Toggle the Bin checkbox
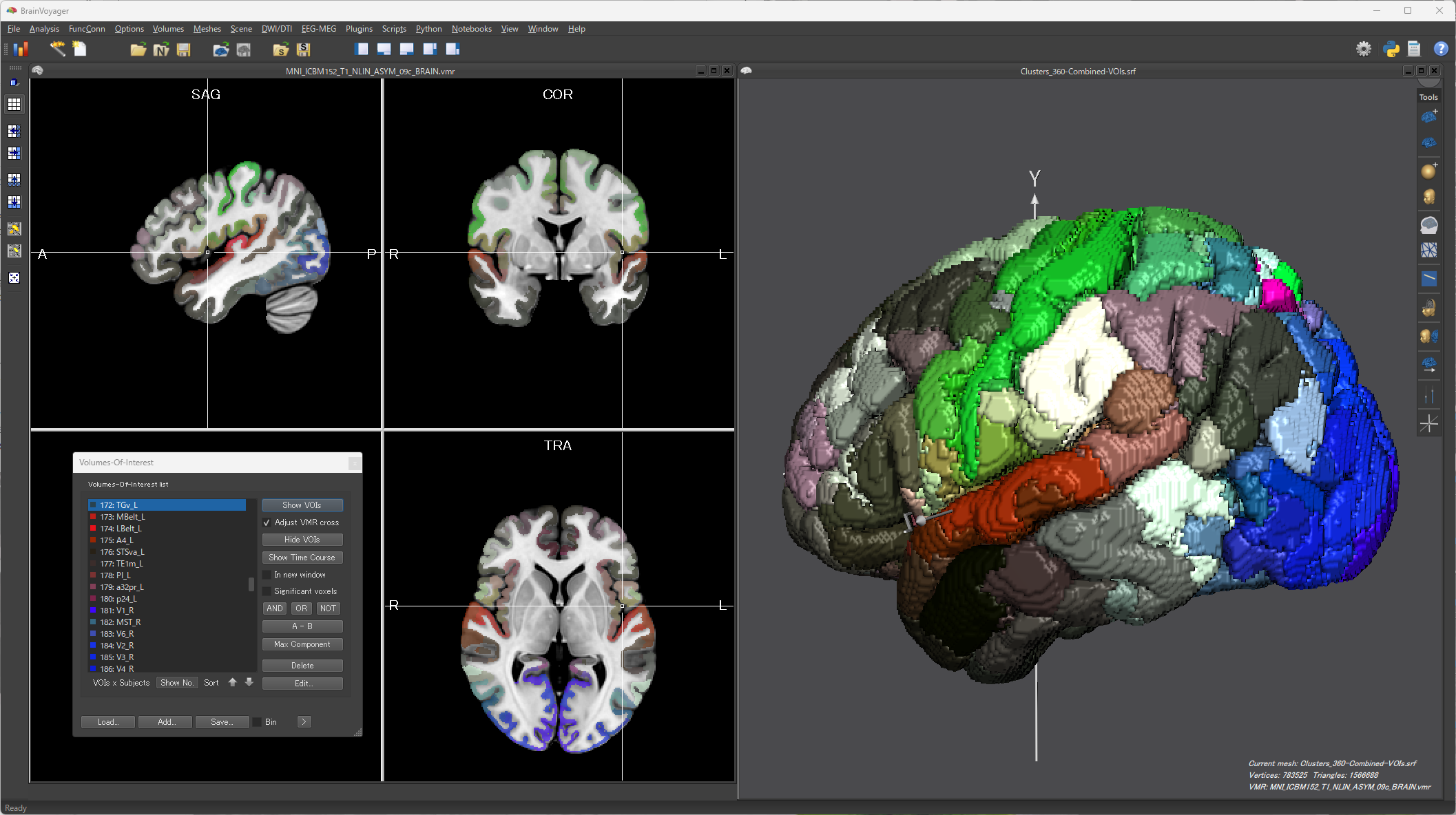Image resolution: width=1456 pixels, height=815 pixels. tap(257, 722)
